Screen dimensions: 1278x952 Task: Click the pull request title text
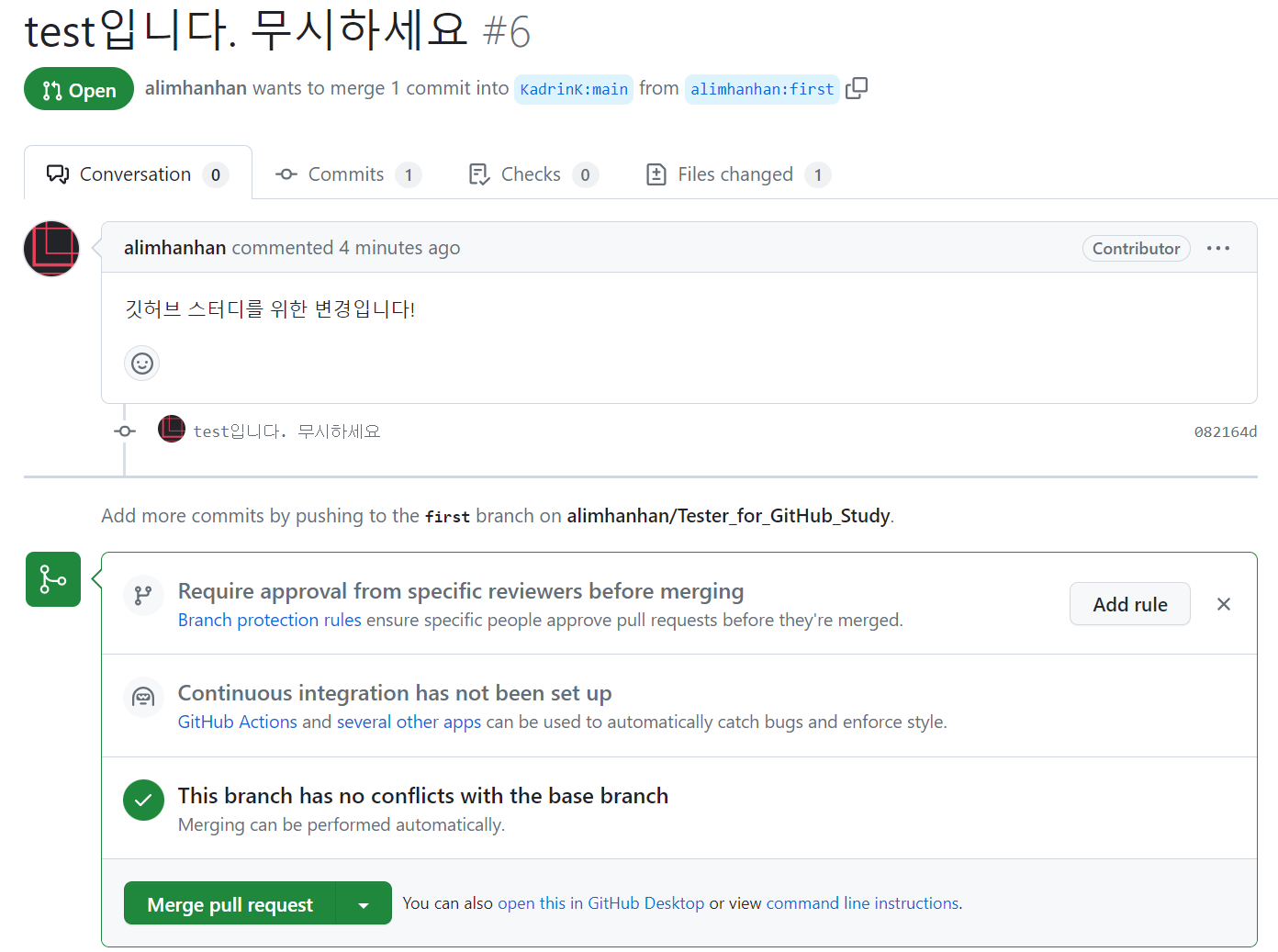coord(246,30)
